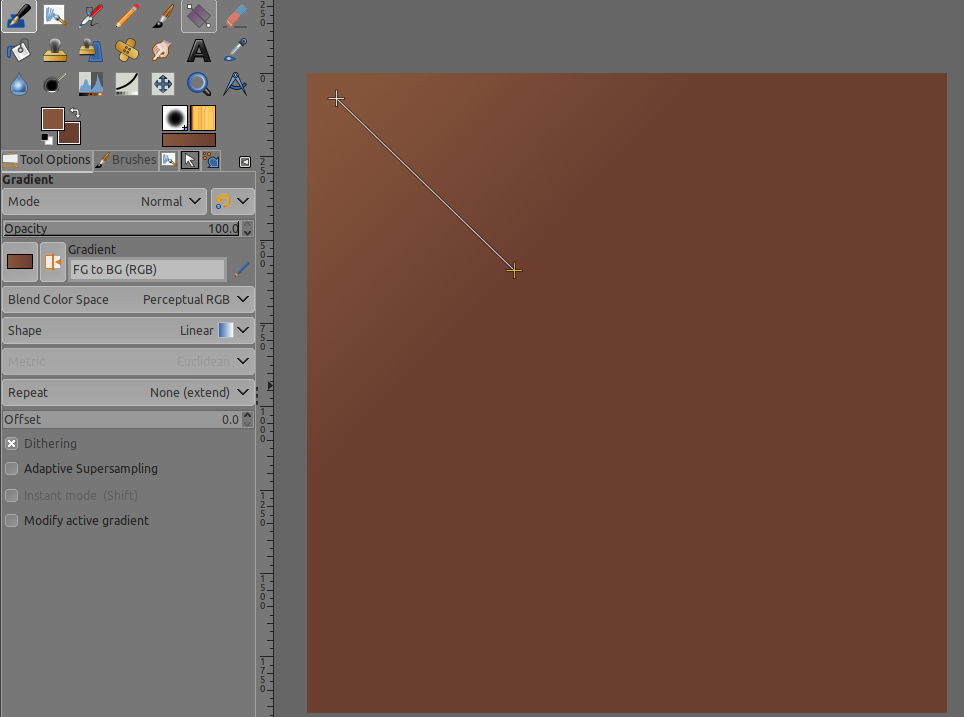Image resolution: width=964 pixels, height=717 pixels.
Task: Click the edit gradient pencil button
Action: pyautogui.click(x=242, y=269)
